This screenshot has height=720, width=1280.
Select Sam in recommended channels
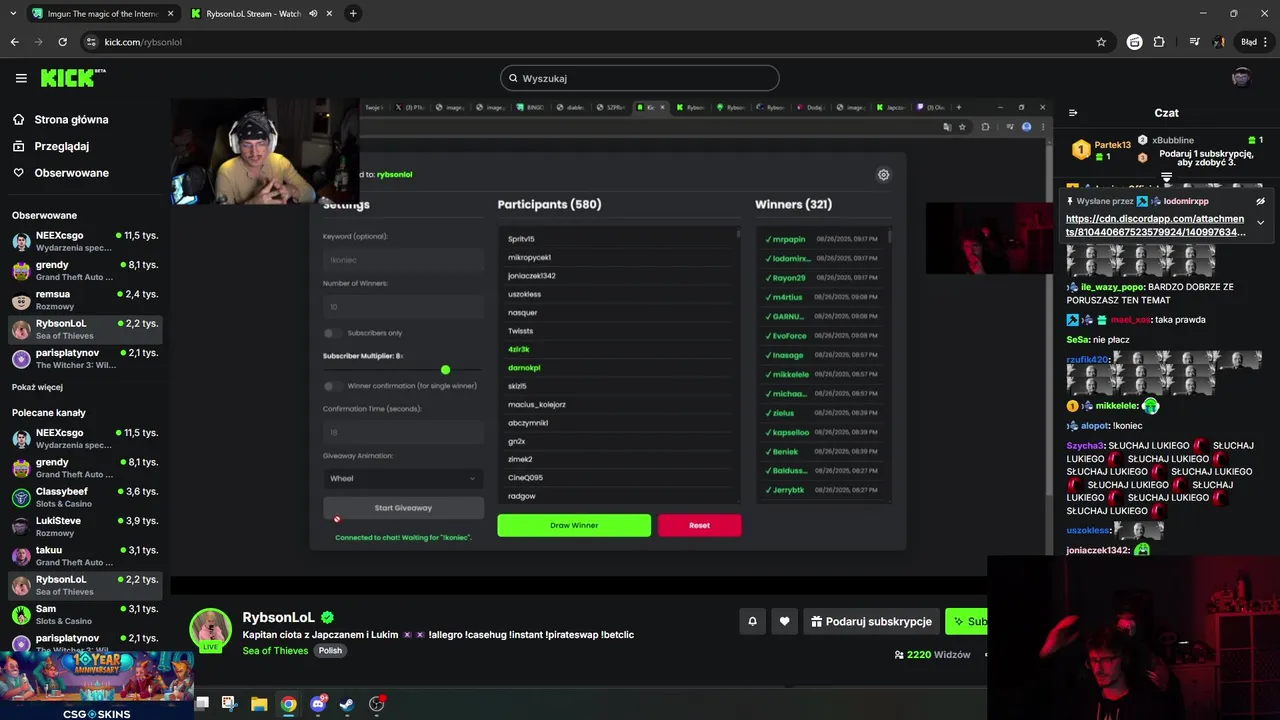pos(85,614)
